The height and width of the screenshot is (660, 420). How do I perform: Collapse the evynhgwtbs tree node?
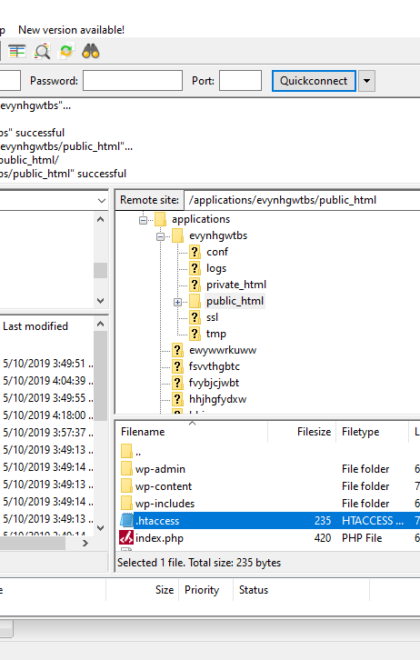(x=160, y=236)
